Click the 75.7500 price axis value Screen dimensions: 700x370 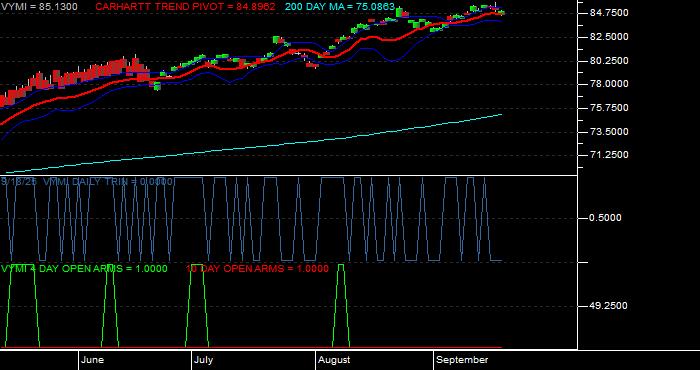pos(609,108)
